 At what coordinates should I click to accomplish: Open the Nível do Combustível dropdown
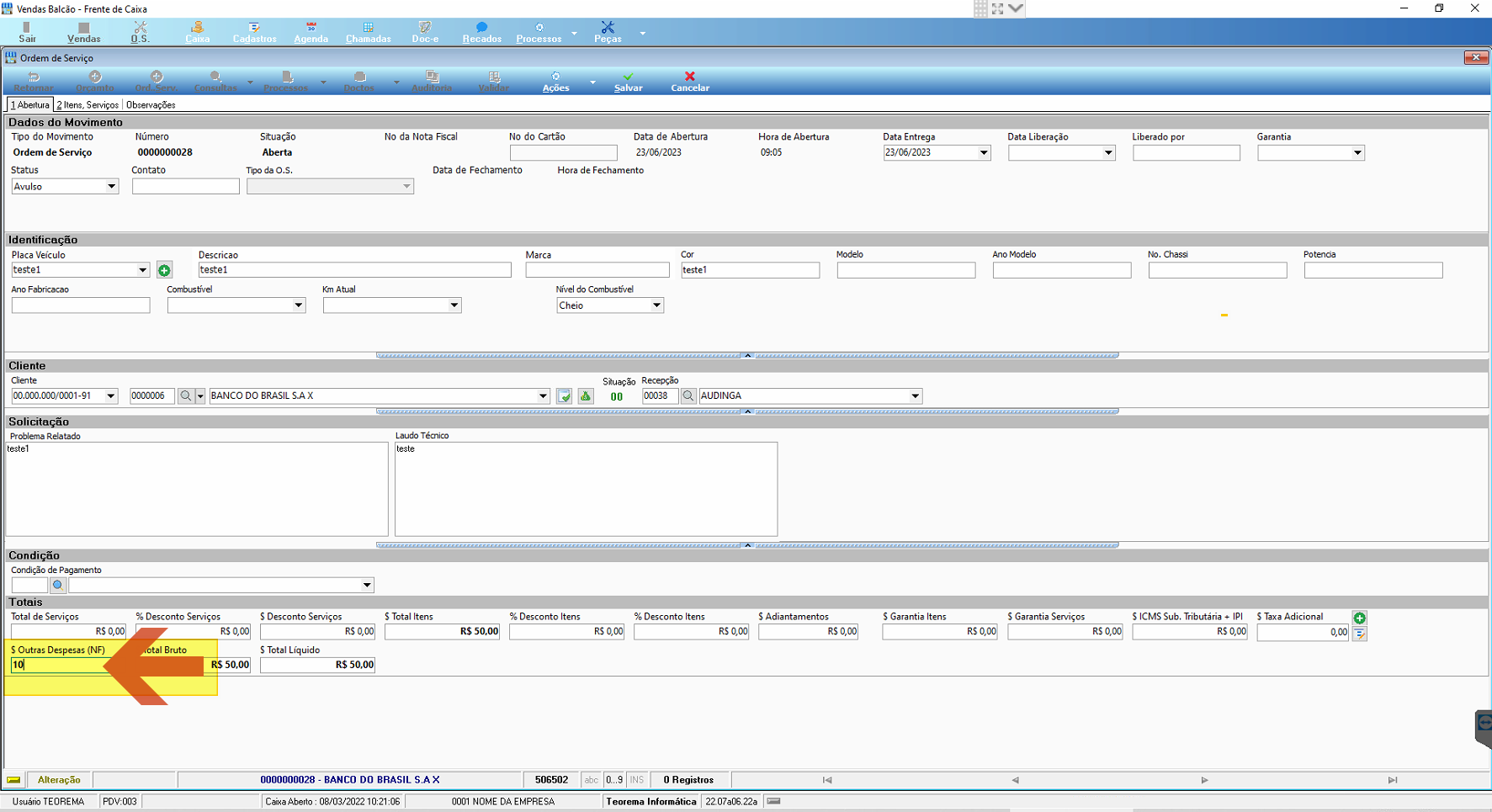(656, 305)
